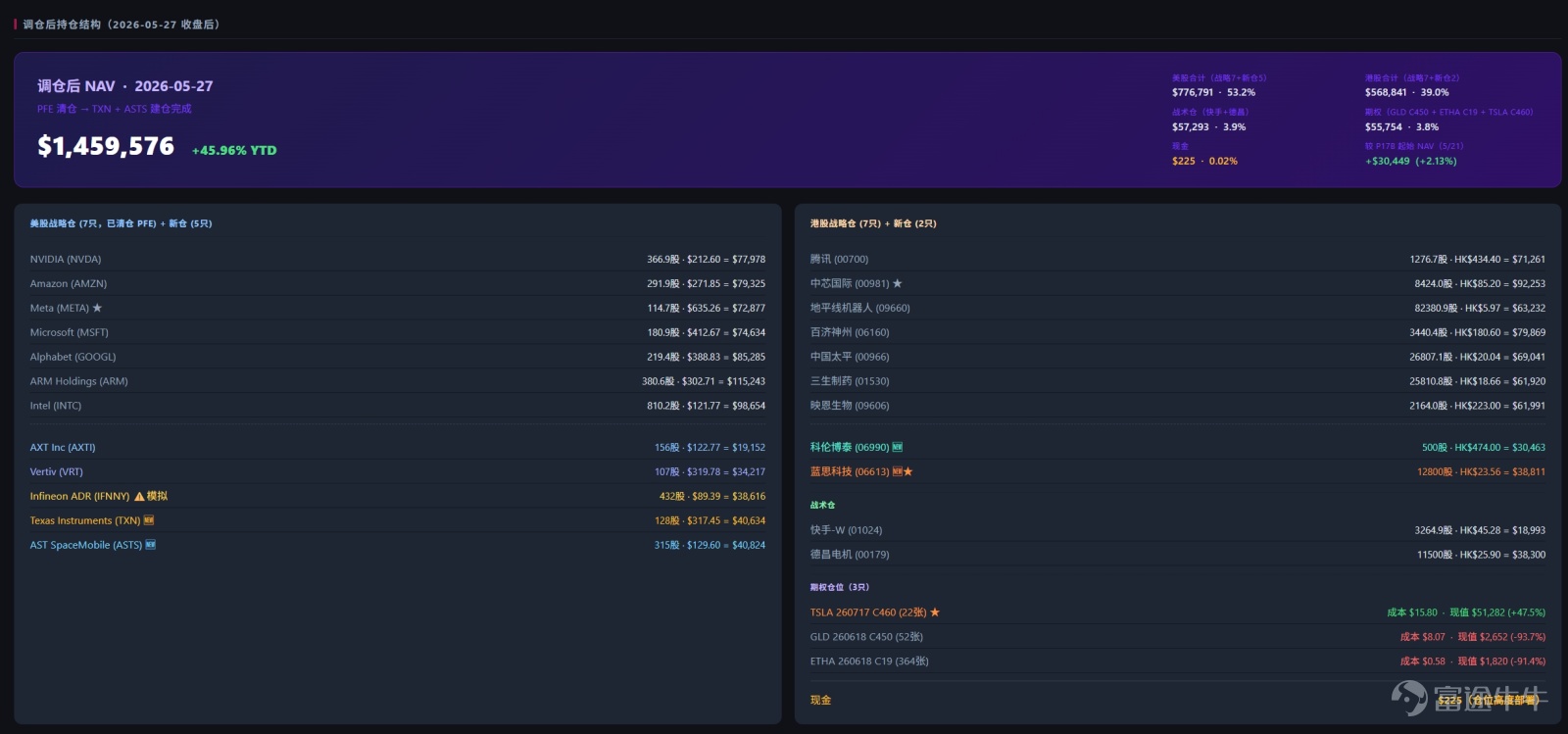Click ARM's position value ending in $115,243
The image size is (1568, 734).
704,381
